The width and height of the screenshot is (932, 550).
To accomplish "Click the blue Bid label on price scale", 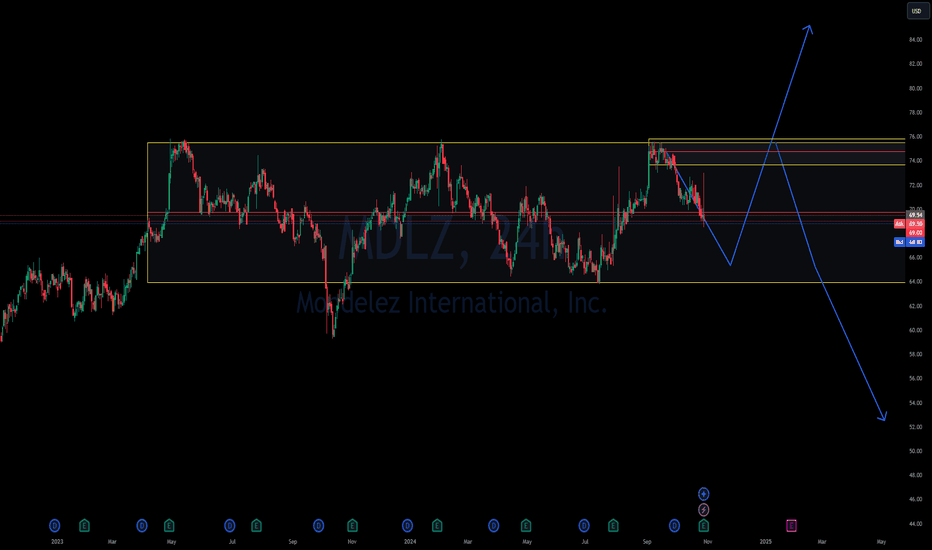I will [899, 242].
